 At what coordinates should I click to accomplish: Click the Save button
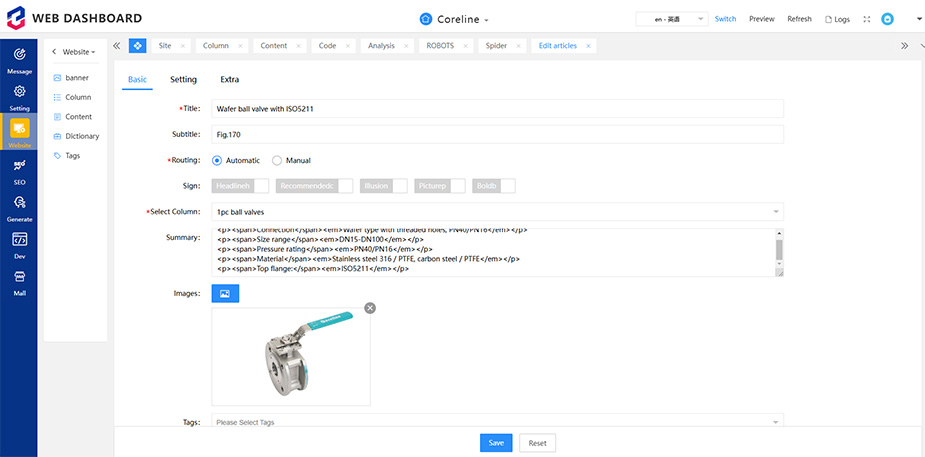[496, 443]
